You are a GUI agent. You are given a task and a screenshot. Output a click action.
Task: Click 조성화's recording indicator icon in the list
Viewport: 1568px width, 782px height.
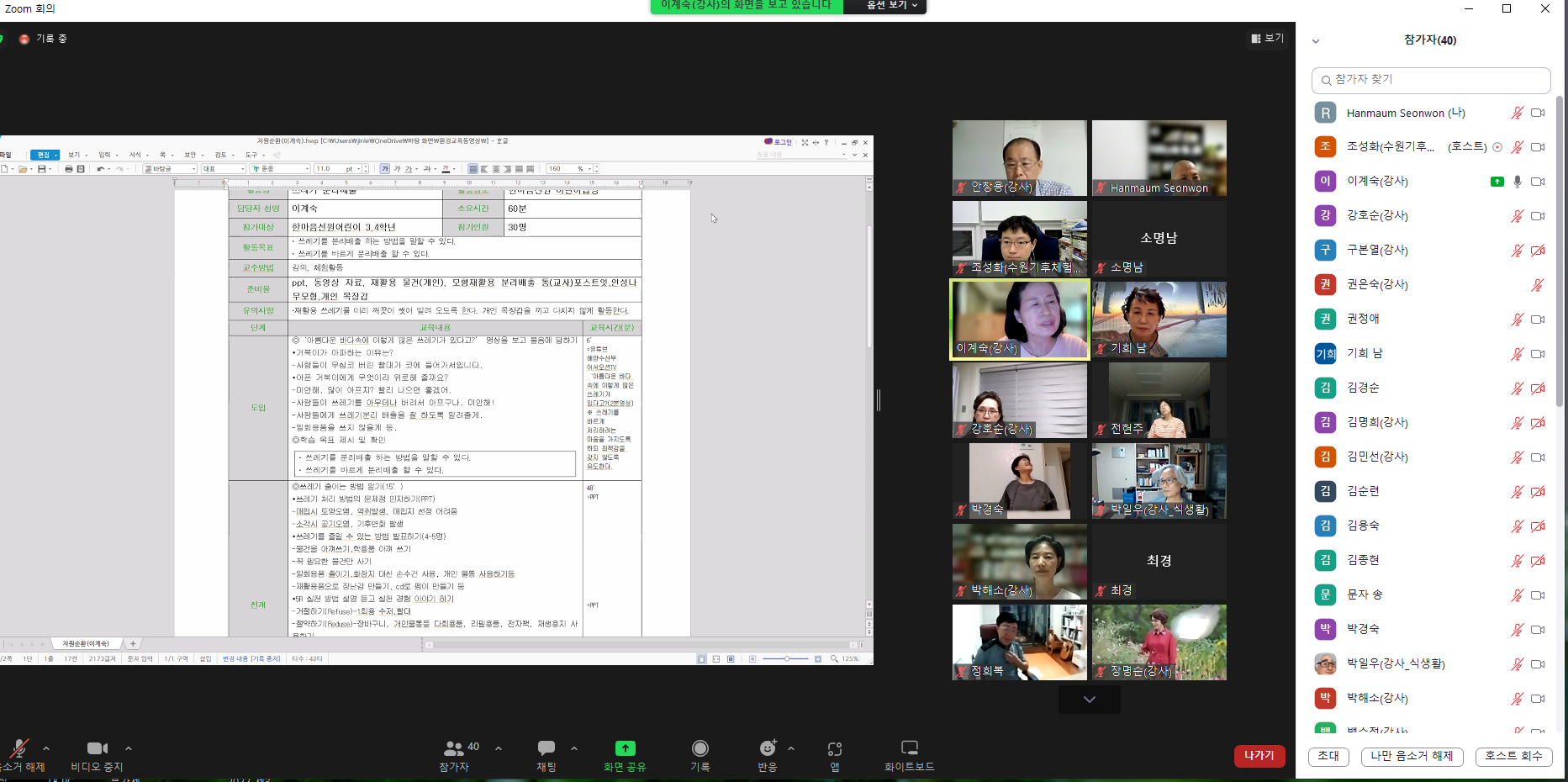[x=1497, y=147]
